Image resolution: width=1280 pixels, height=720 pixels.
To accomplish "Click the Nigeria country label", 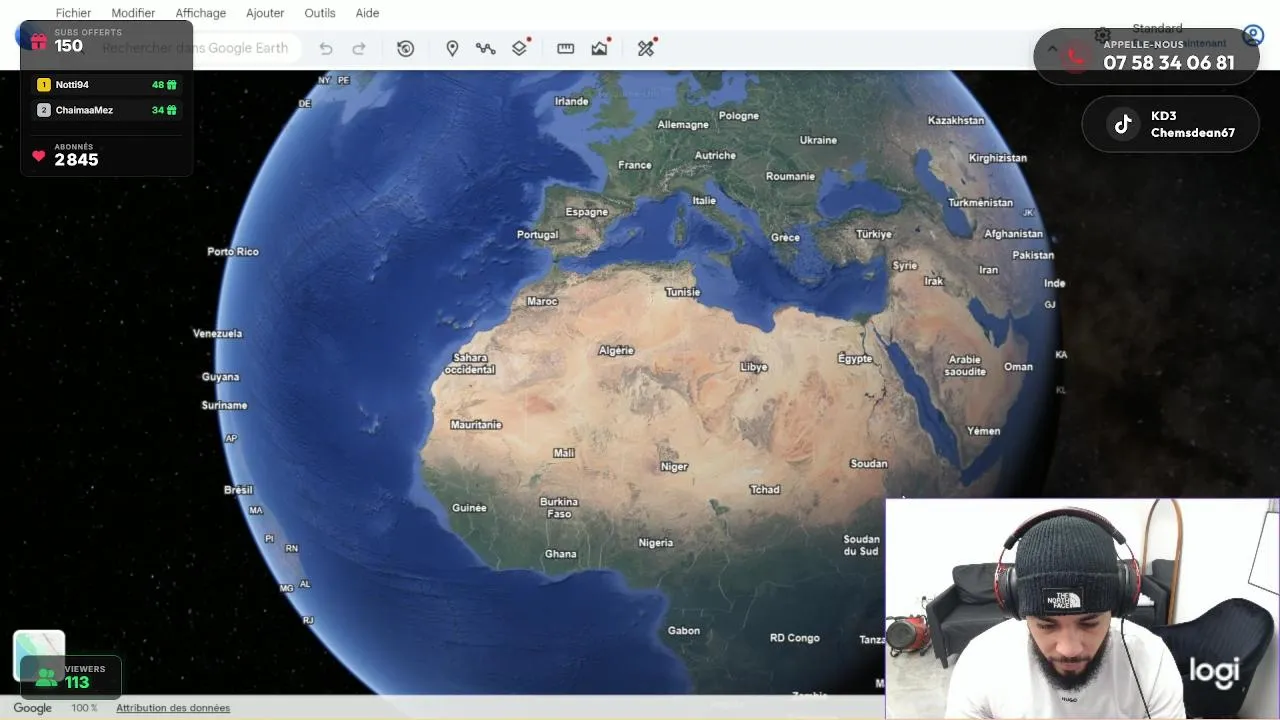I will click(x=656, y=543).
